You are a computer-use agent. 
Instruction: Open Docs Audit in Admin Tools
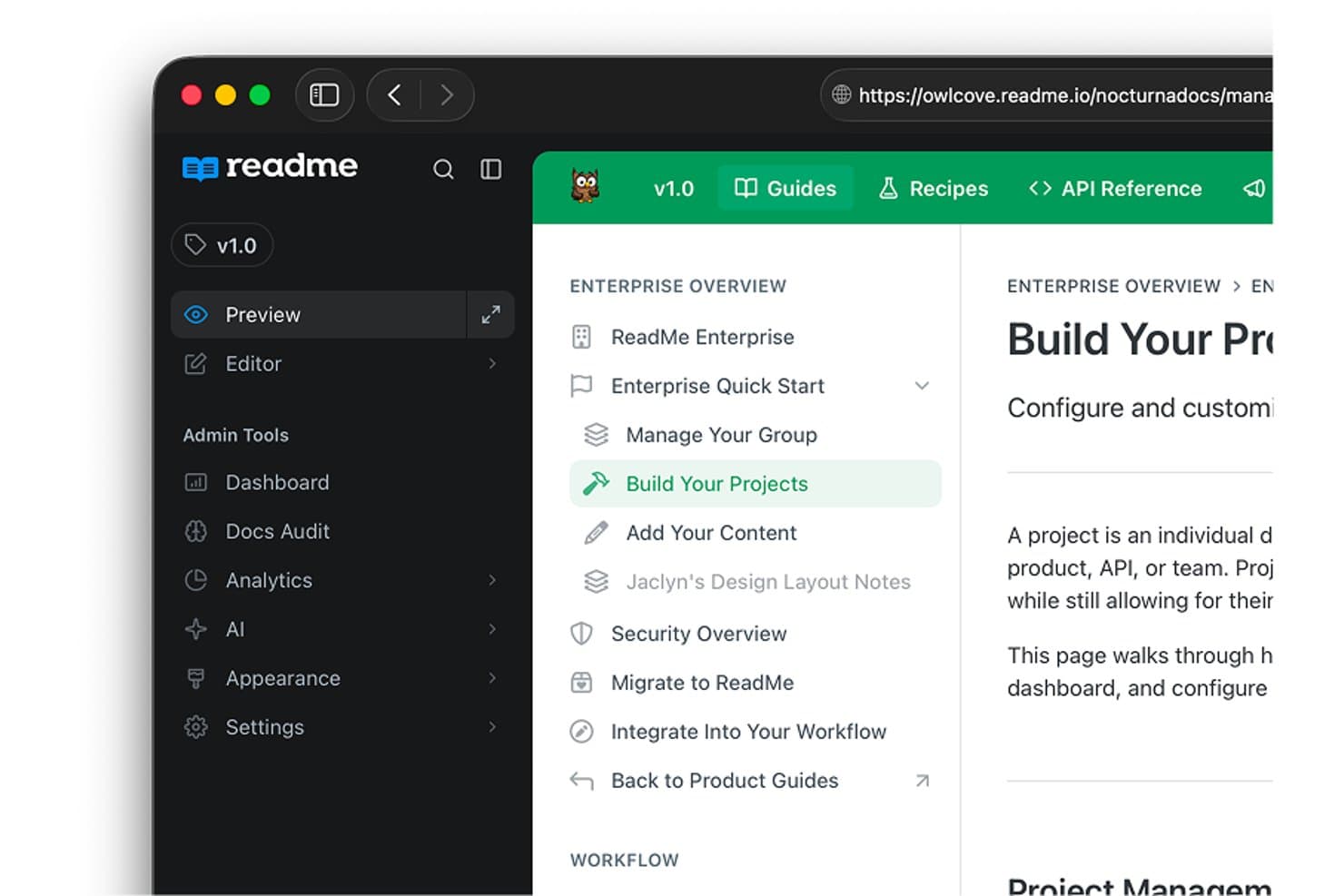pyautogui.click(x=277, y=532)
